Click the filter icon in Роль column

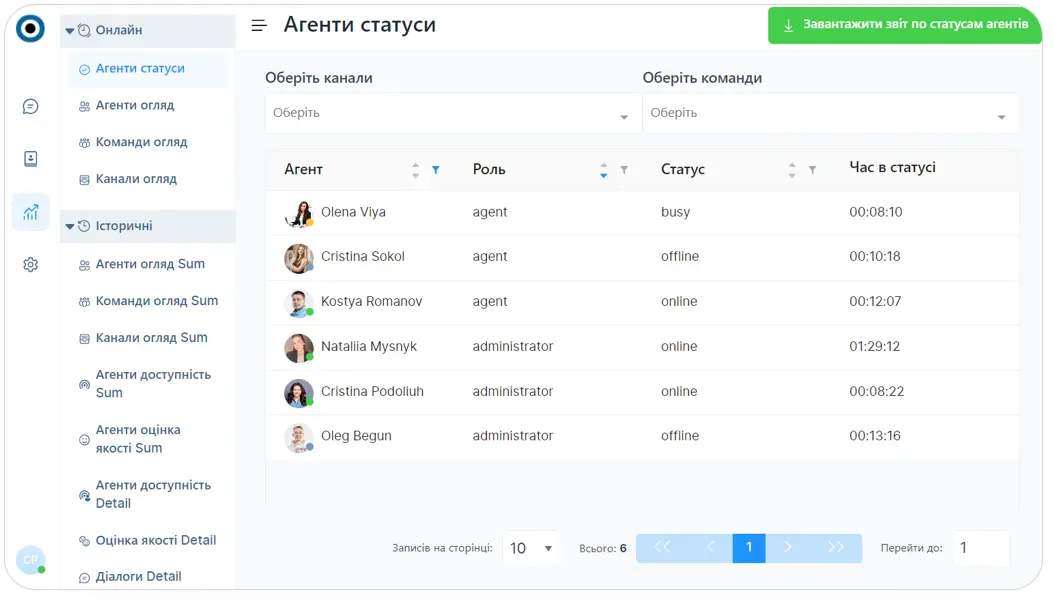(624, 170)
